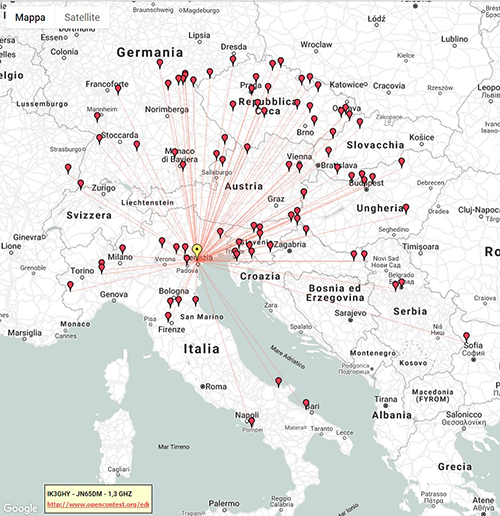Viewport: 500px width, 516px height.
Task: Switch to the Satellite view
Action: click(82, 17)
